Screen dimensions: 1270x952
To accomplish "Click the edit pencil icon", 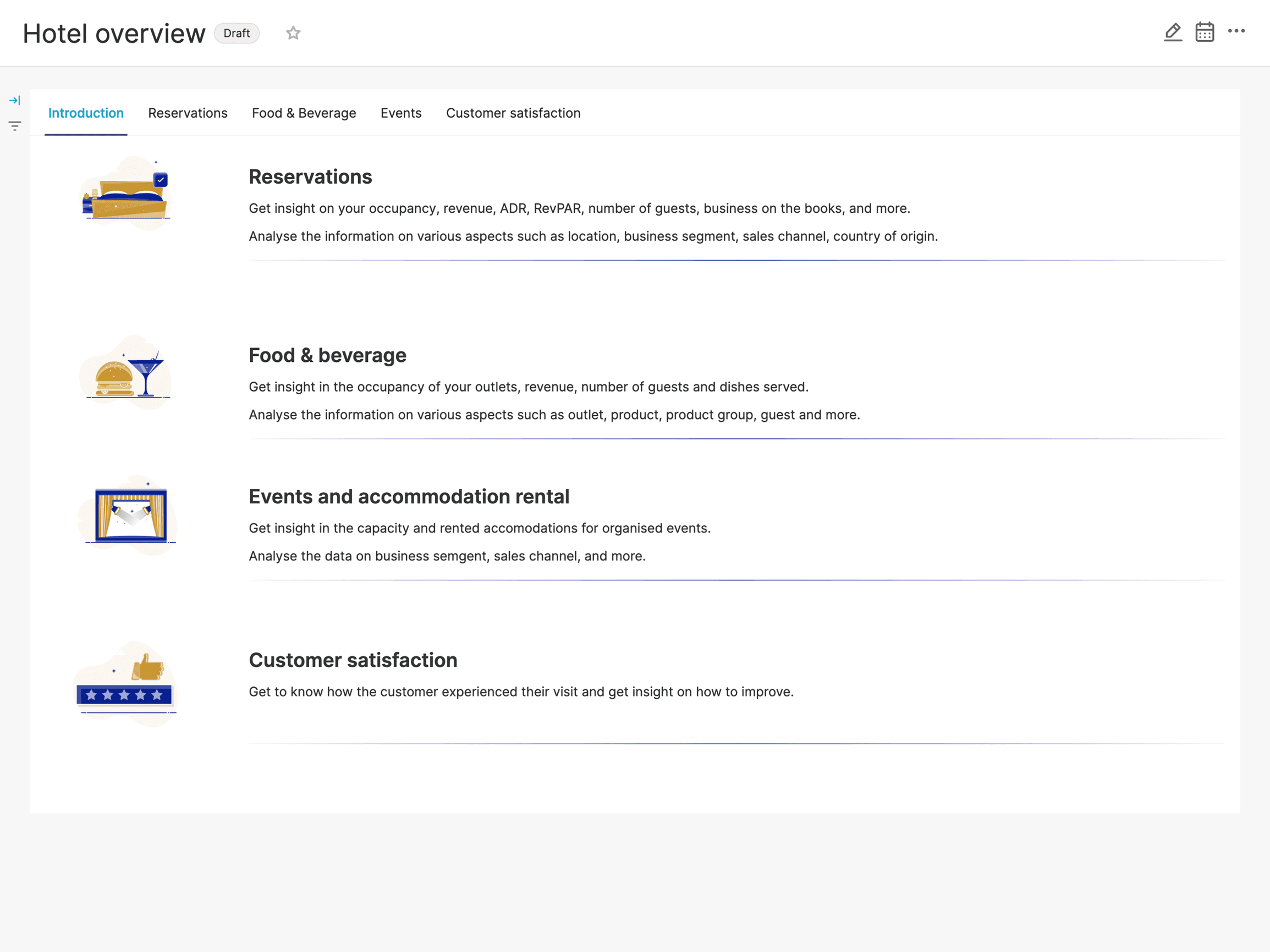I will (x=1173, y=32).
